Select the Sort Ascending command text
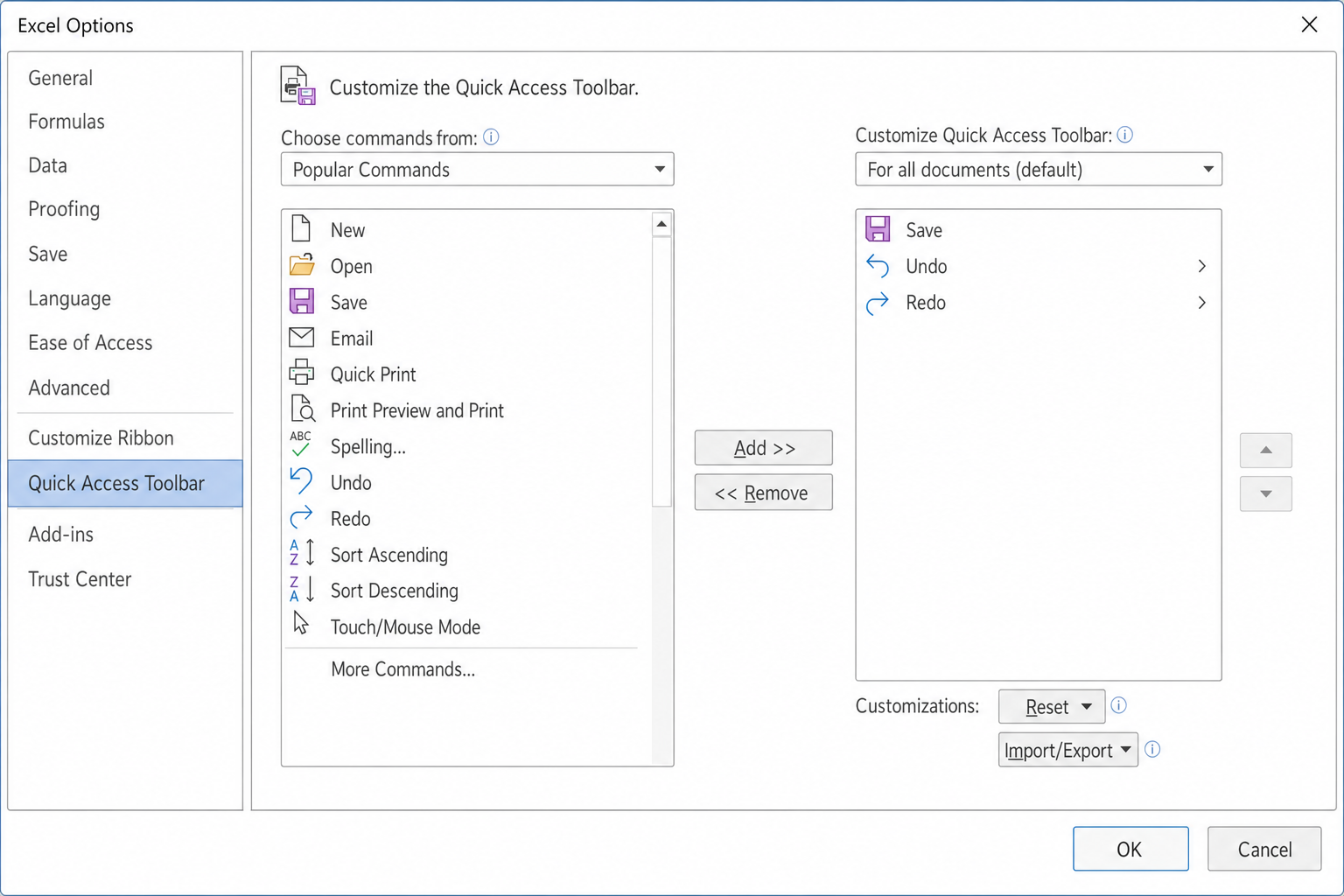The height and width of the screenshot is (896, 1344). coord(388,555)
